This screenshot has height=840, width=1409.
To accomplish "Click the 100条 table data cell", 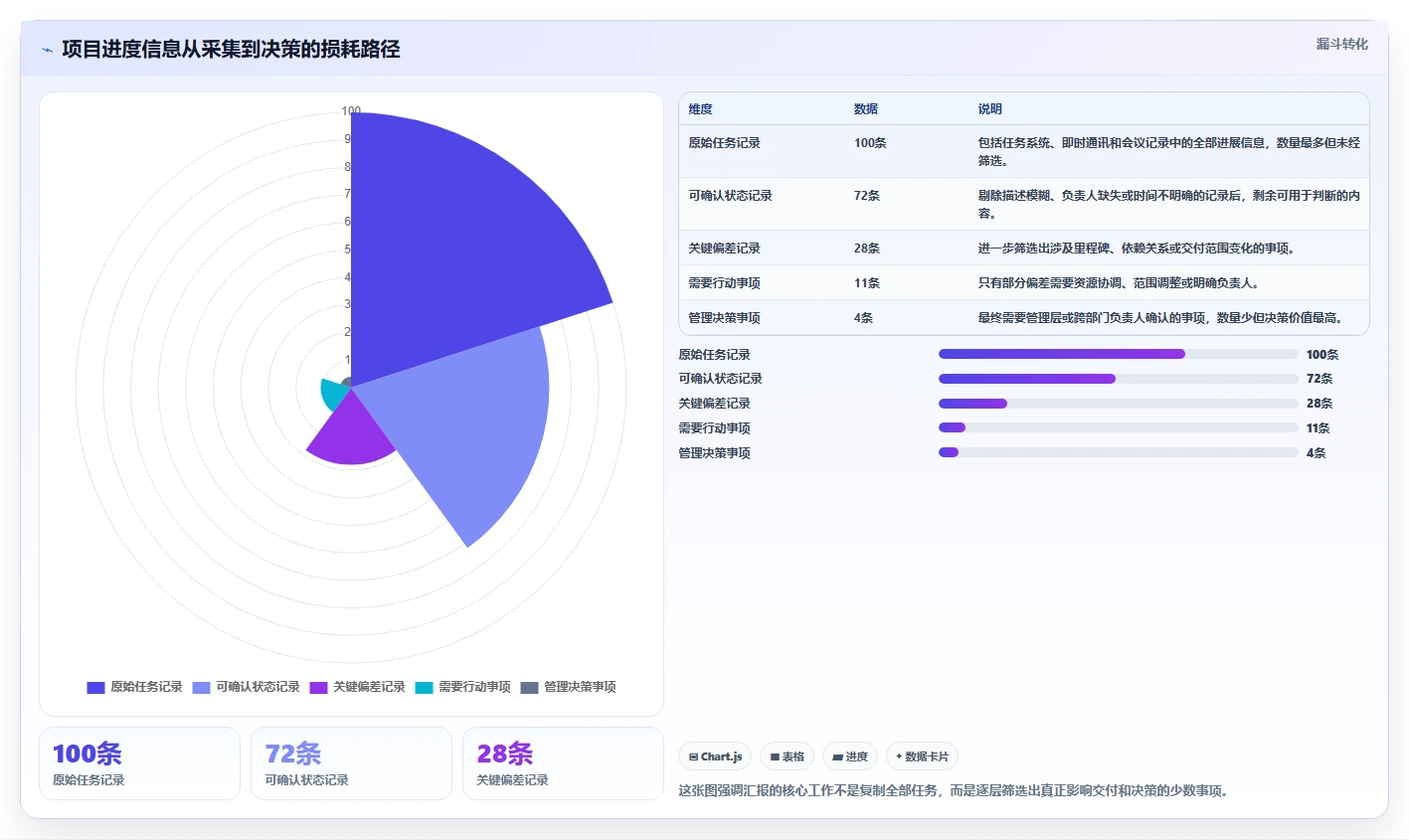I will [x=870, y=143].
